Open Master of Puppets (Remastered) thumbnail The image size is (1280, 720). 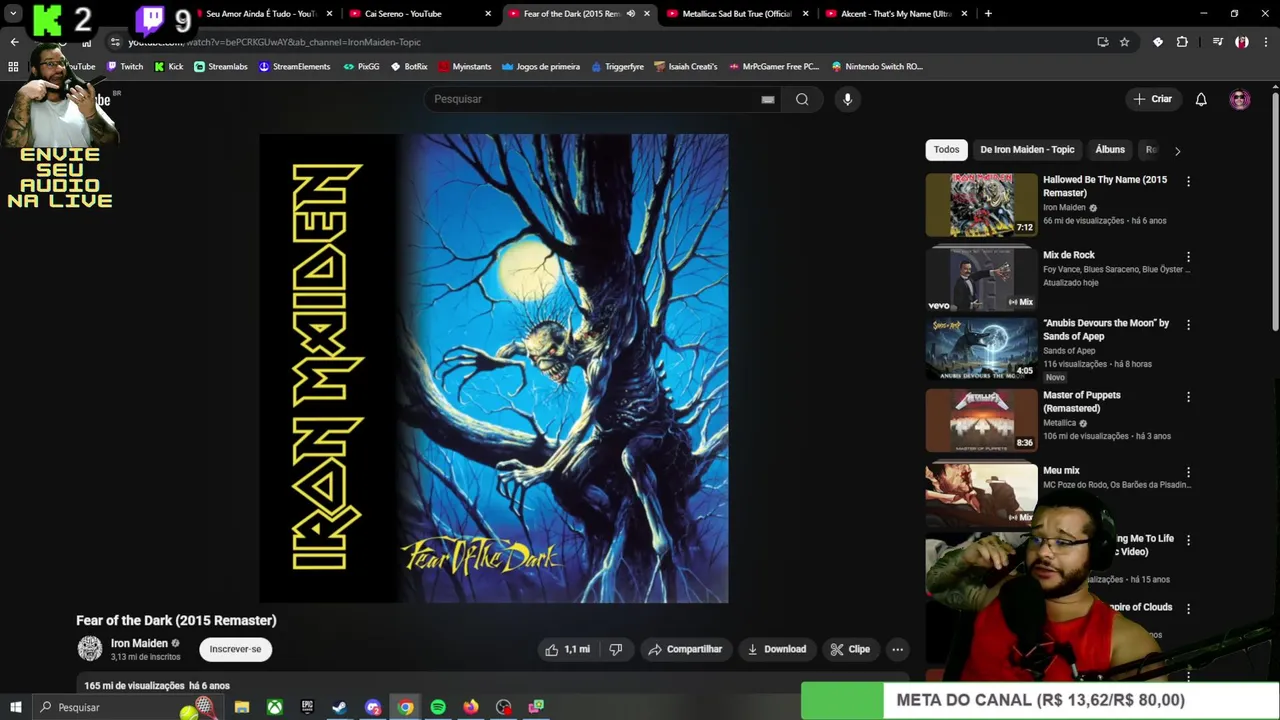coord(981,420)
